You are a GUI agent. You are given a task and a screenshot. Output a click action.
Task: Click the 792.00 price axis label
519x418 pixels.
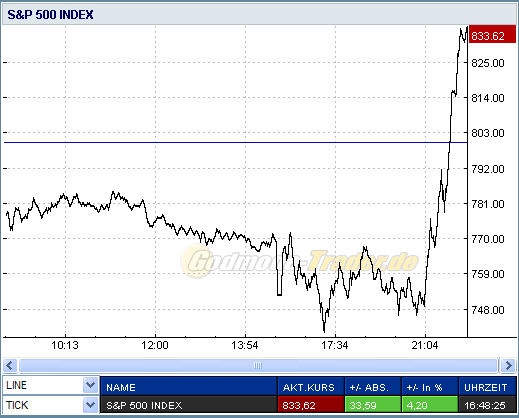pyautogui.click(x=488, y=169)
